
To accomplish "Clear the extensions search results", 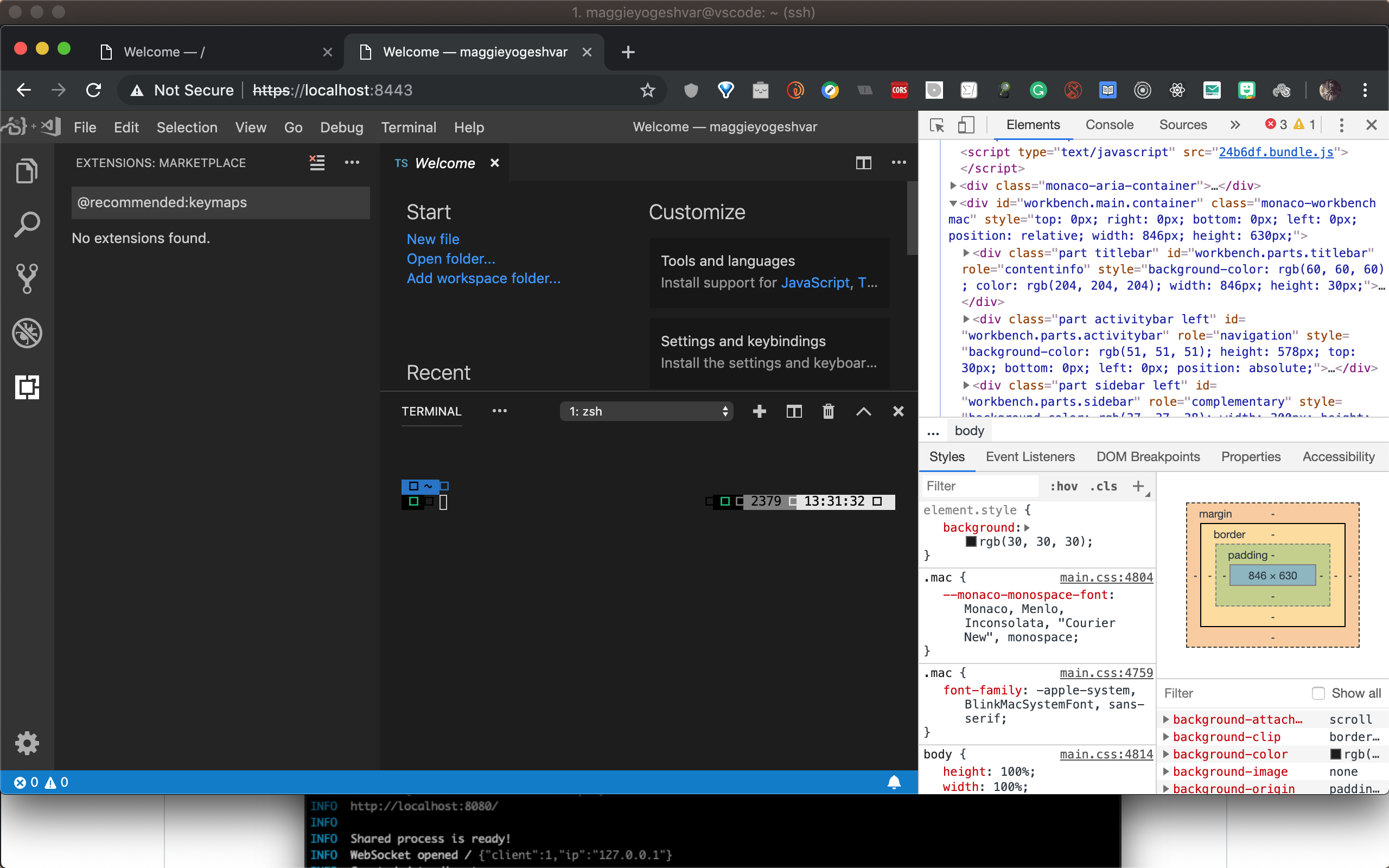I will [317, 163].
